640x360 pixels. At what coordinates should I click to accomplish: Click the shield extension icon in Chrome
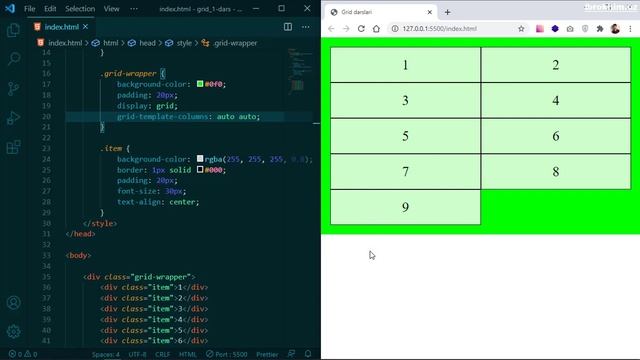[585, 29]
